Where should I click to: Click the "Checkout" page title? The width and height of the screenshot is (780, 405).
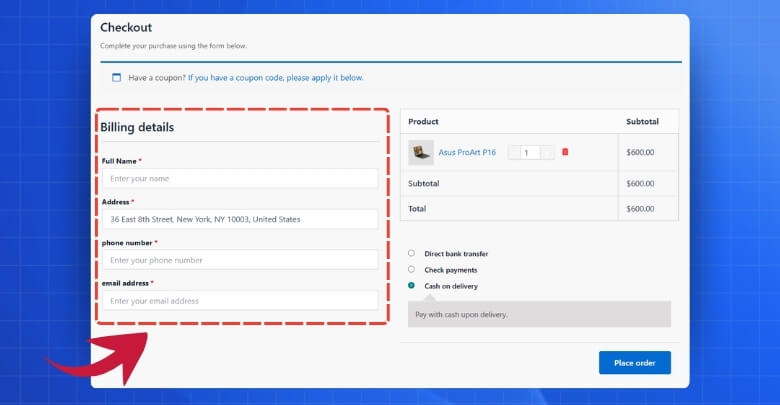pos(126,27)
